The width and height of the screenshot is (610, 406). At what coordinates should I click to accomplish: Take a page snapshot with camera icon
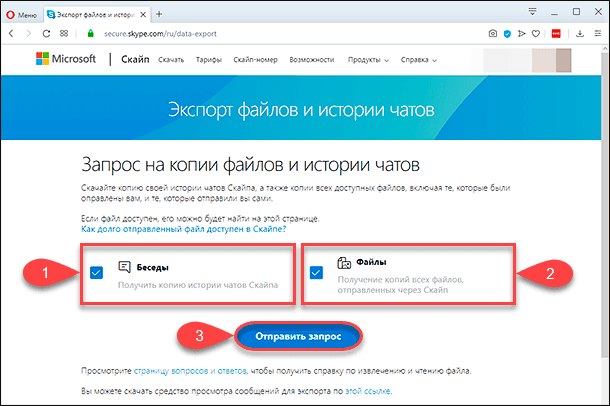[493, 34]
